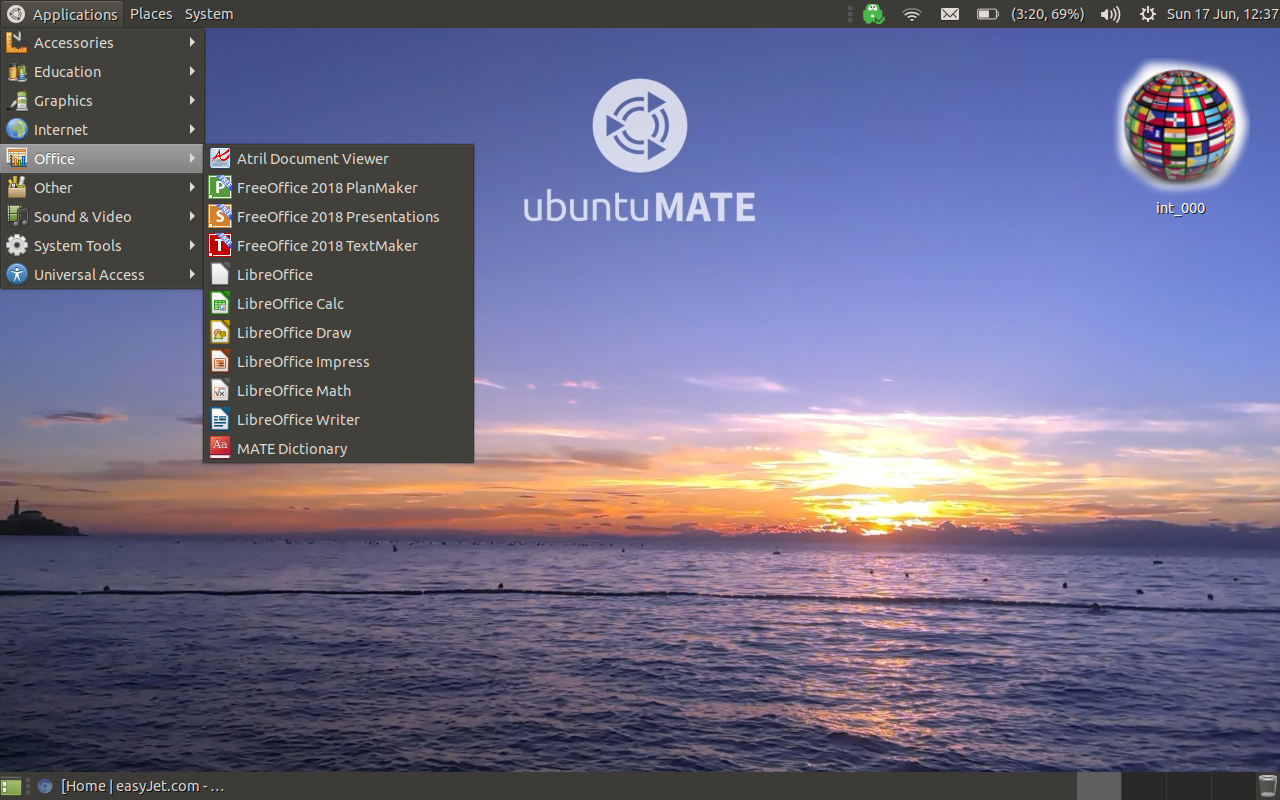Open FreeOffice 2018 TextMaker
1280x800 pixels.
(x=338, y=246)
